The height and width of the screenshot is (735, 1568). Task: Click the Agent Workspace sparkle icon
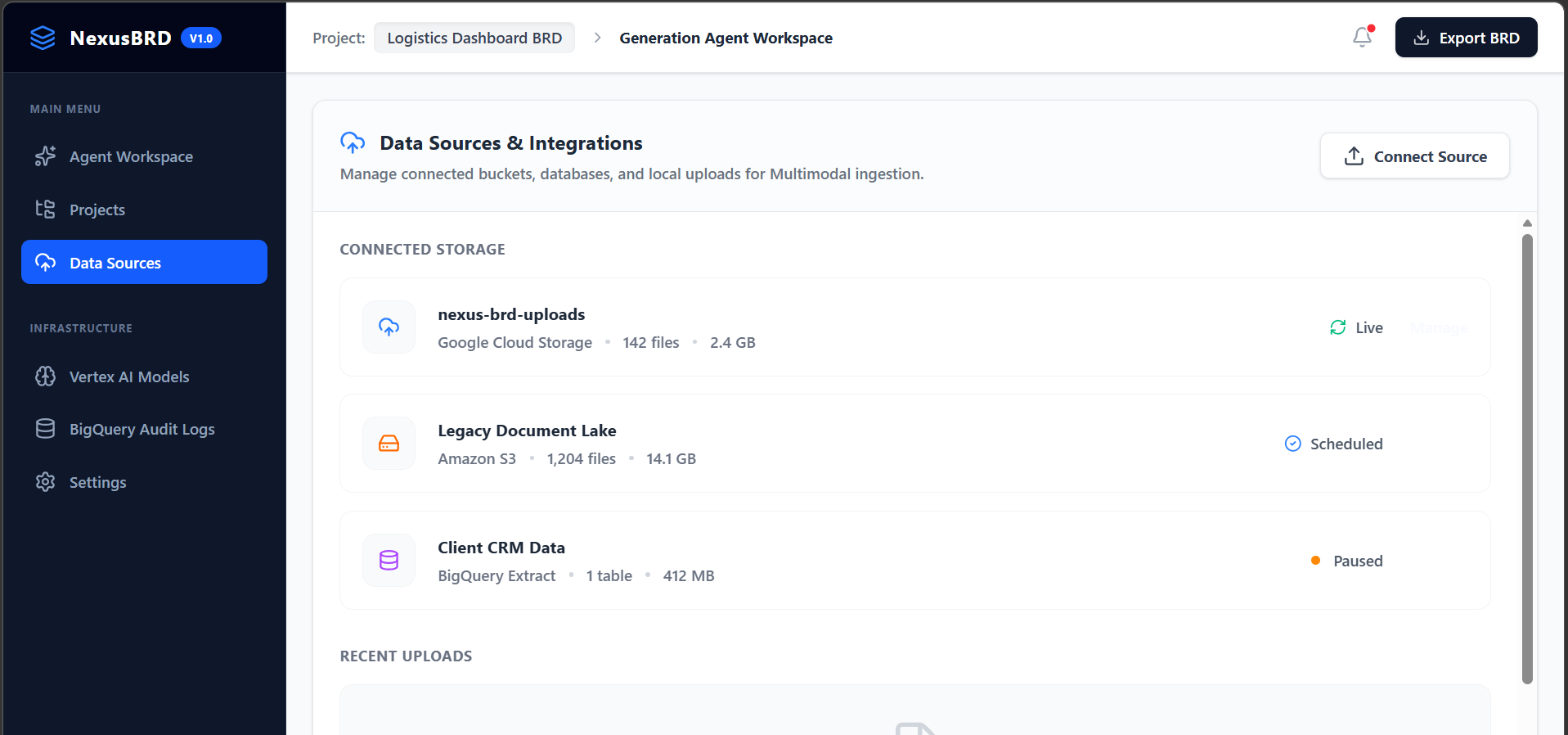[x=46, y=156]
